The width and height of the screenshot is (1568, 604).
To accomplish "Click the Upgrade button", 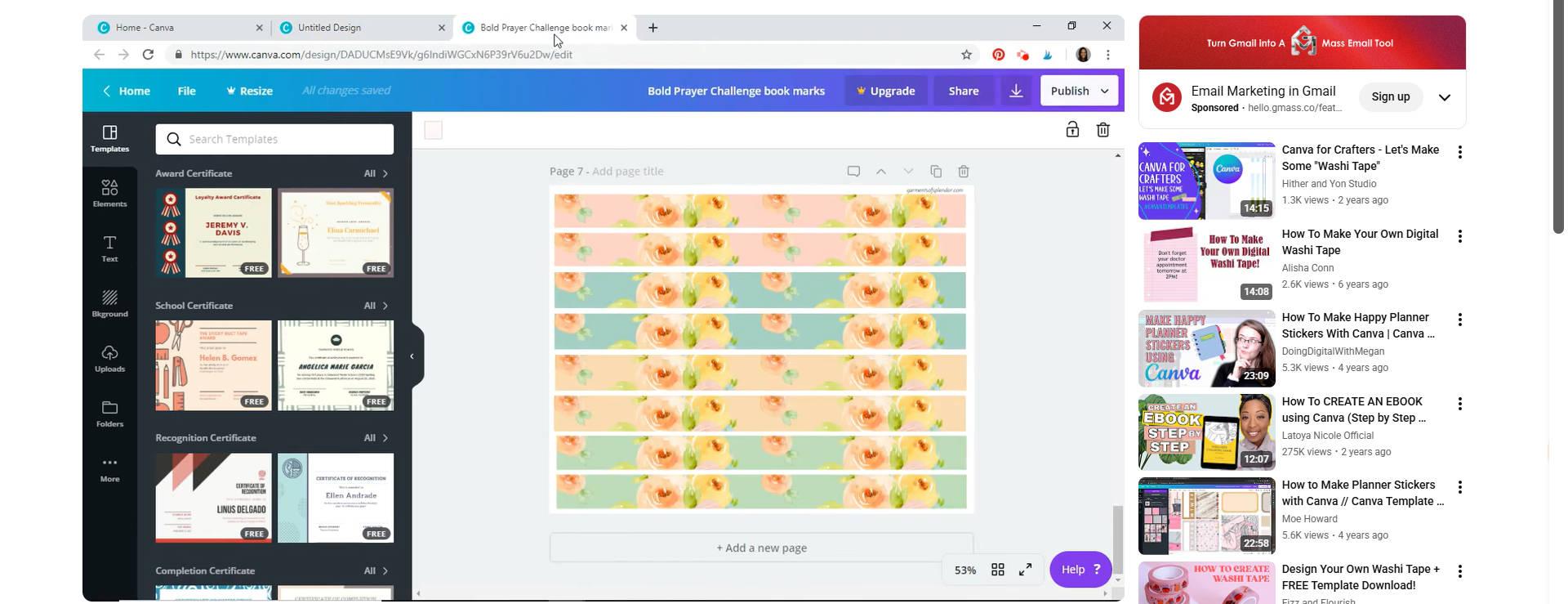I will (x=885, y=91).
